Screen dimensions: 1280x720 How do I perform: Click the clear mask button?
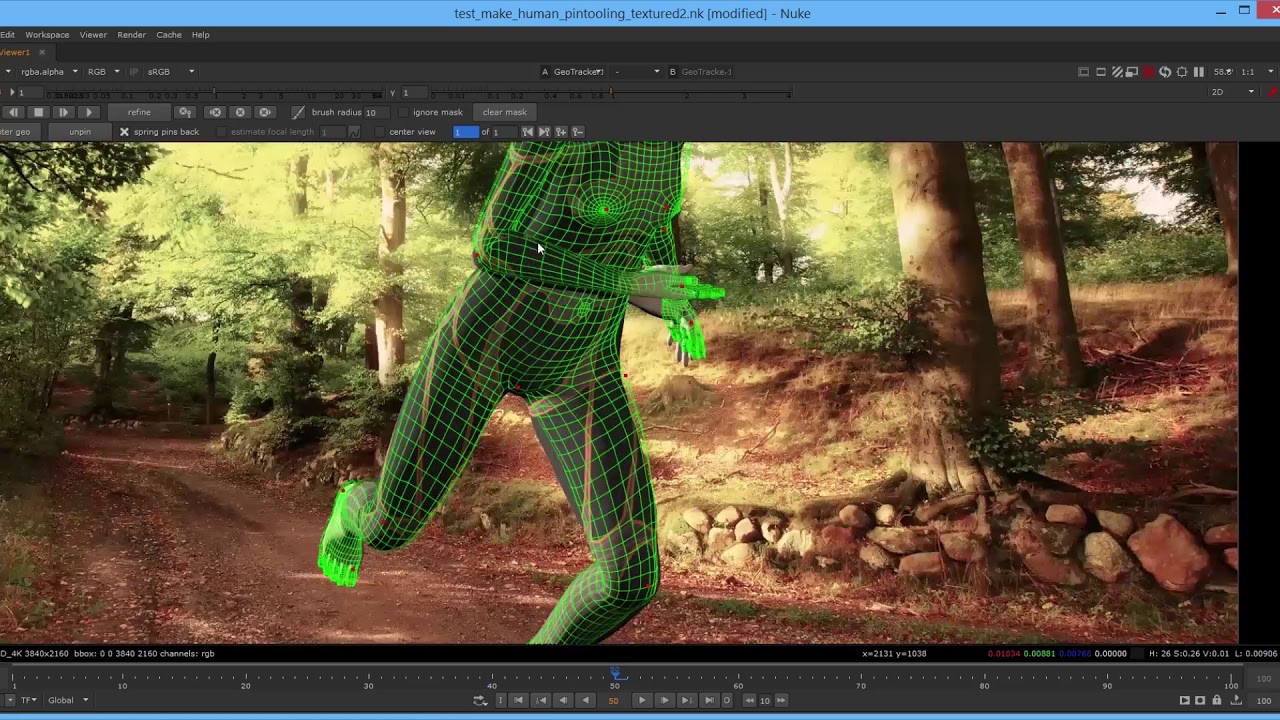pyautogui.click(x=504, y=112)
